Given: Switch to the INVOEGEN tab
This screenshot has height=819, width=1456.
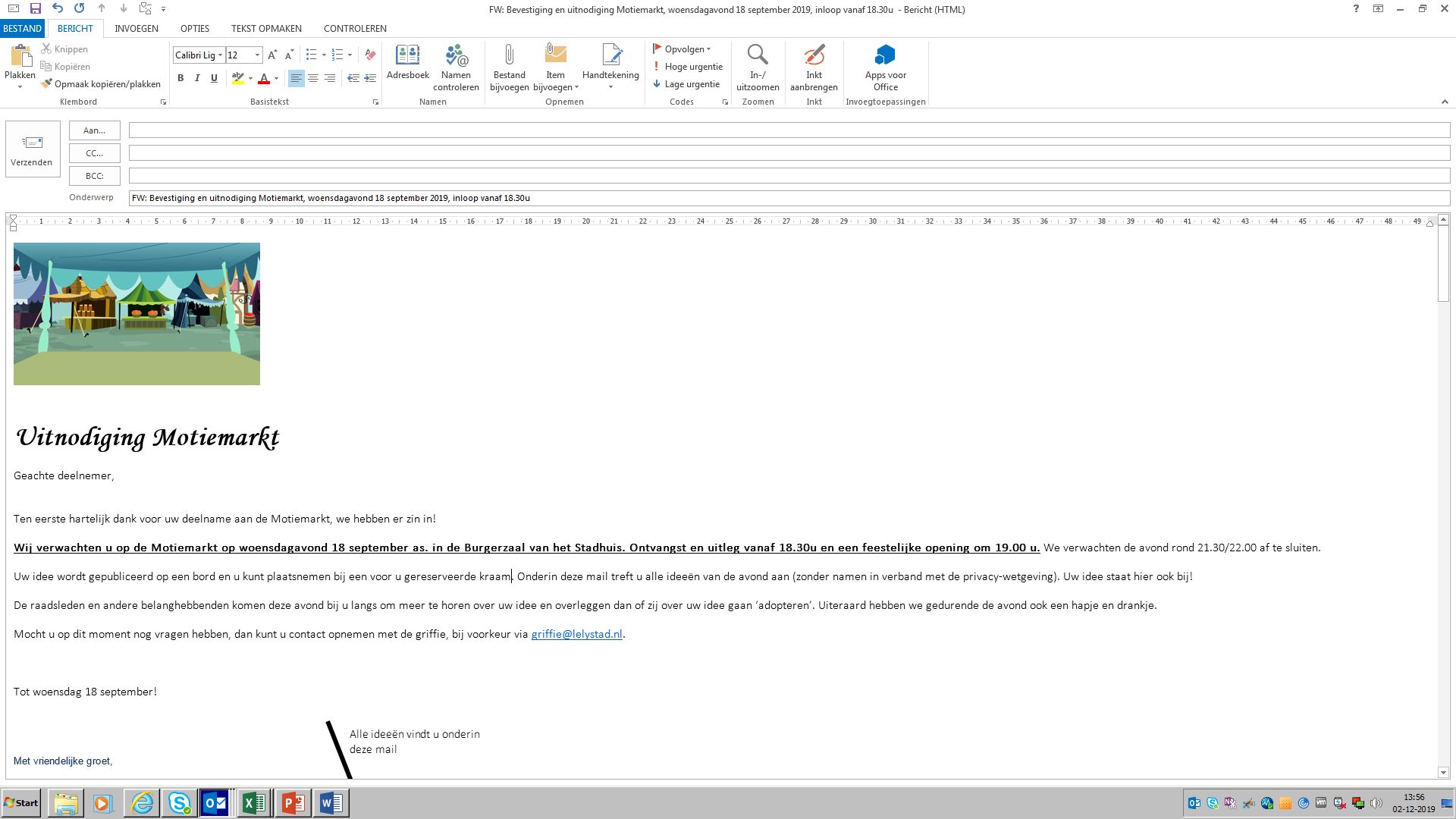Looking at the screenshot, I should (x=136, y=28).
